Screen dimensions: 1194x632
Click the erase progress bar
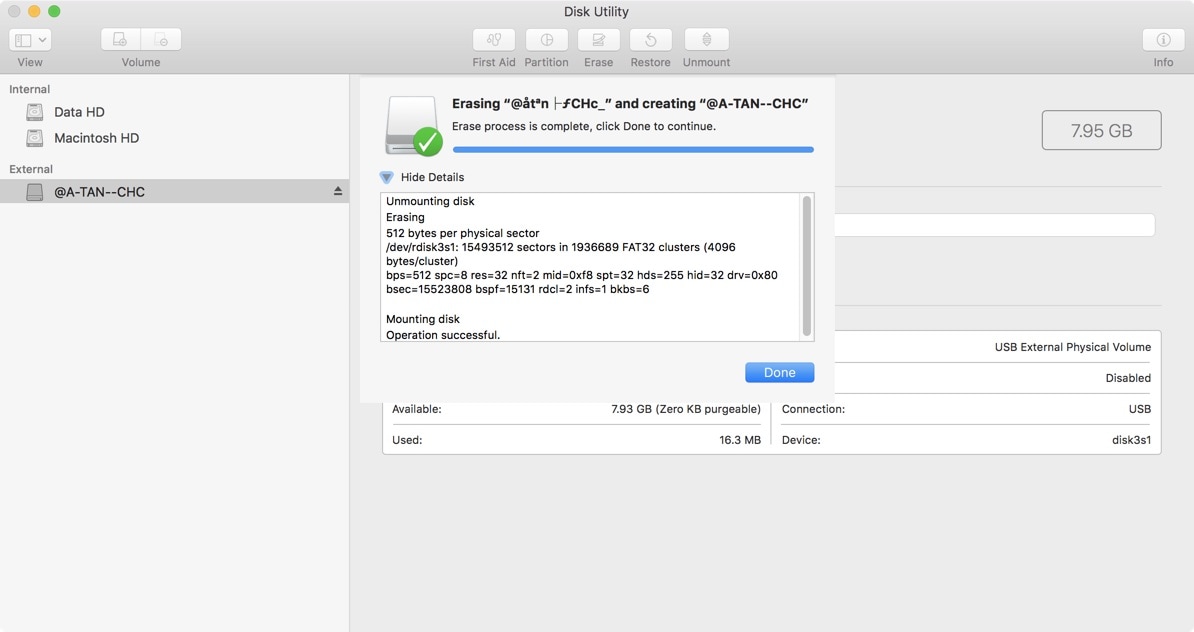point(633,150)
